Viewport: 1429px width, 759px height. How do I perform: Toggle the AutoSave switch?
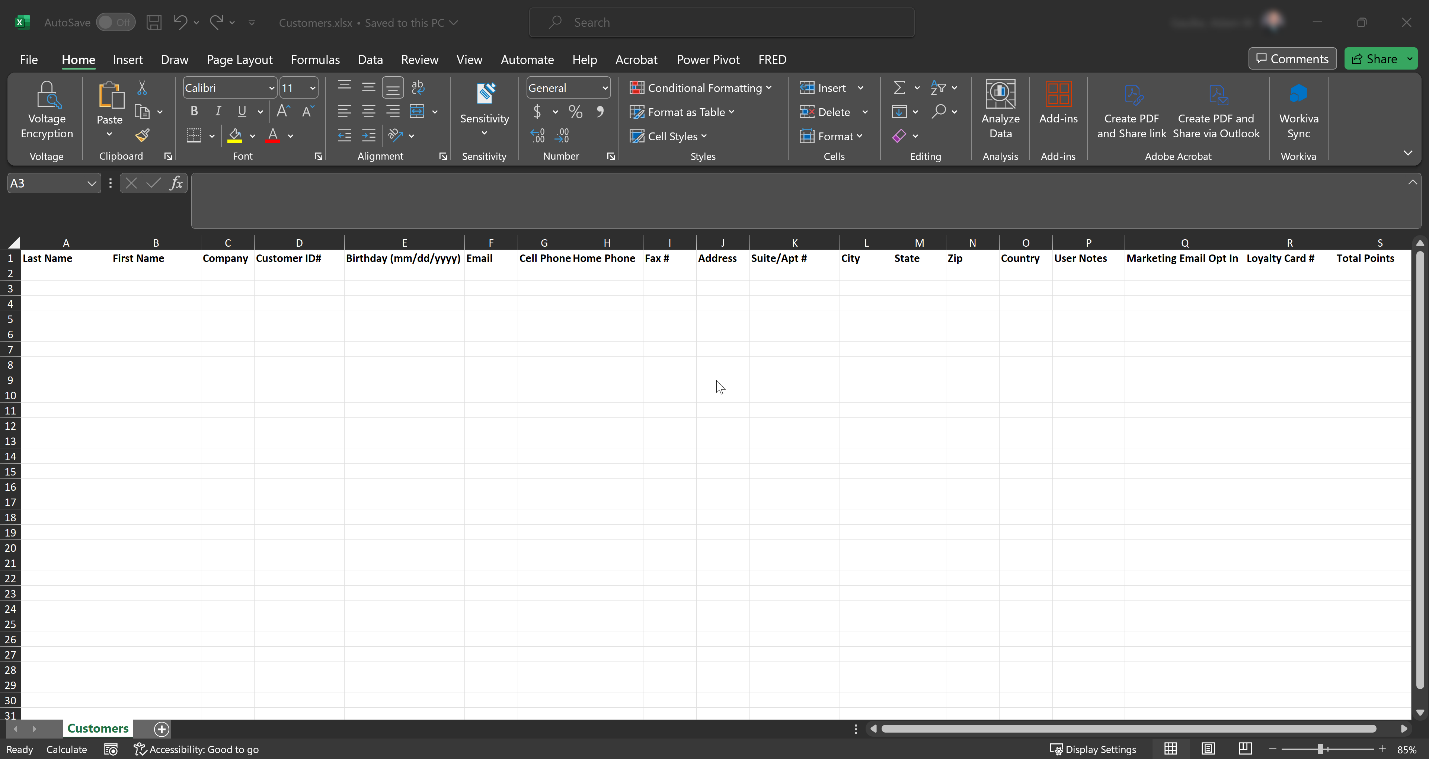point(116,22)
